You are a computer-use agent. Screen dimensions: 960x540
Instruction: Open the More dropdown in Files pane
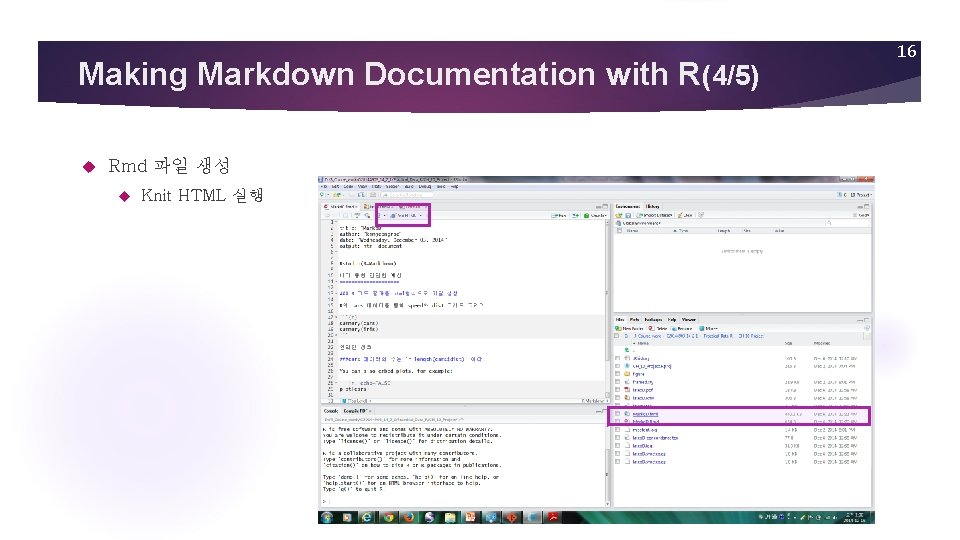coord(708,329)
